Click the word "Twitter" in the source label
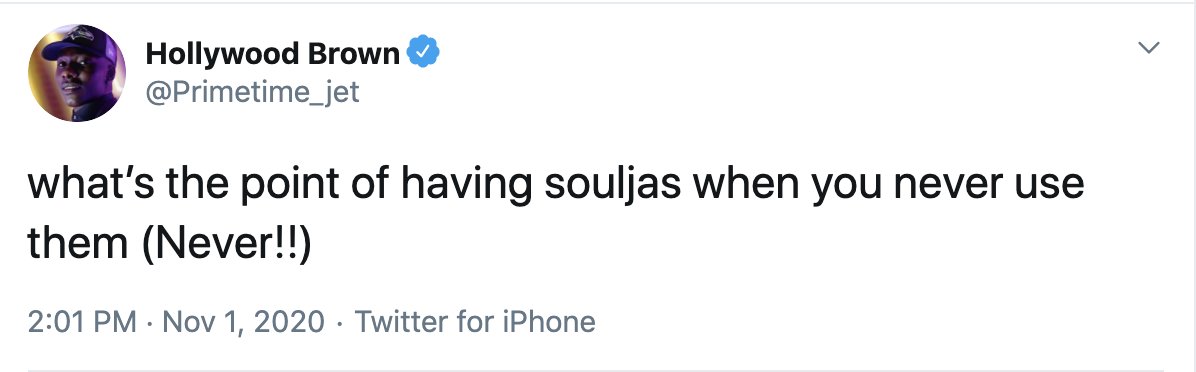Image resolution: width=1196 pixels, height=372 pixels. click(x=401, y=321)
